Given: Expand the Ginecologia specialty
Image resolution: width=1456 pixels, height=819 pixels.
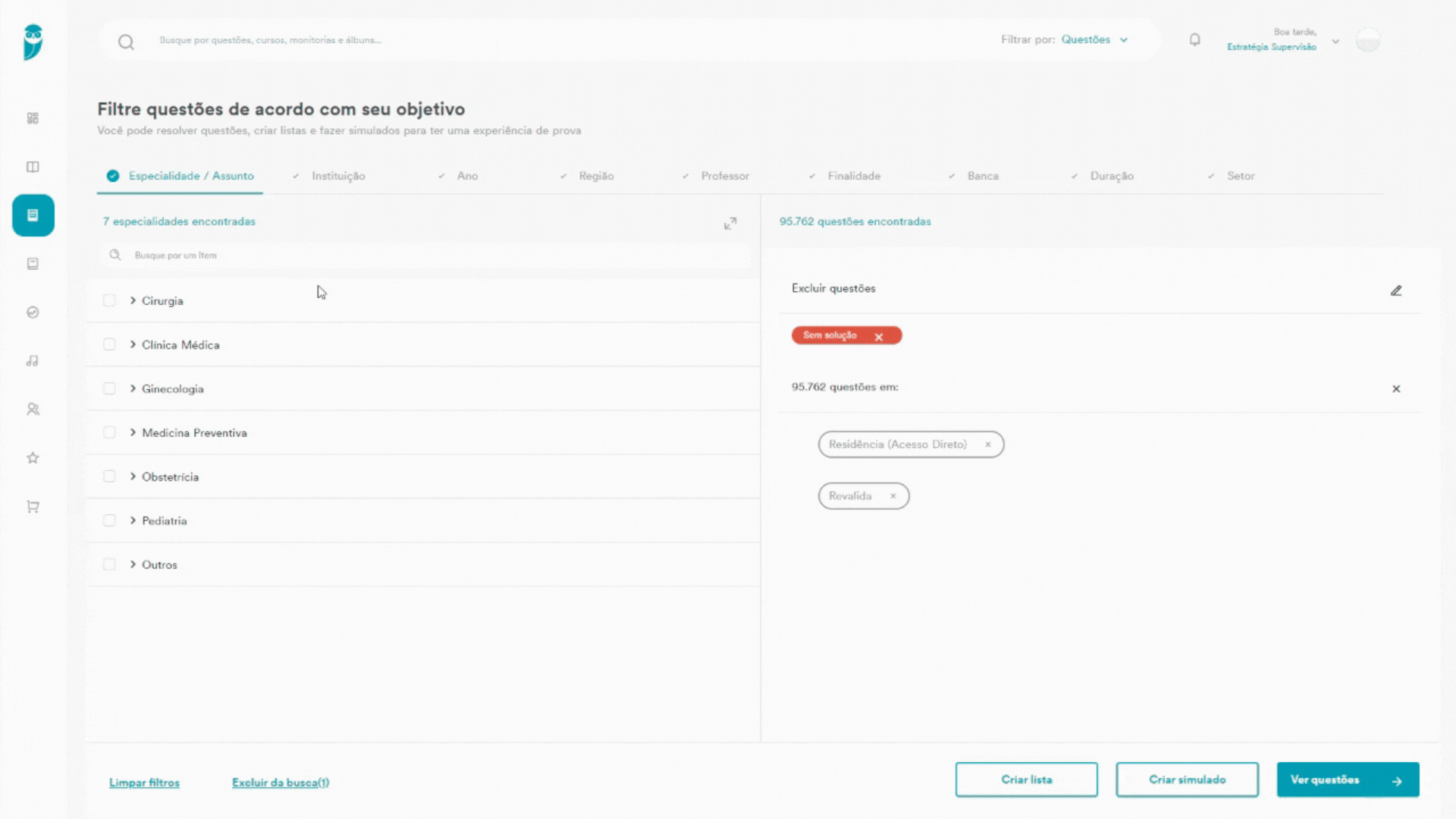Looking at the screenshot, I should pos(133,388).
